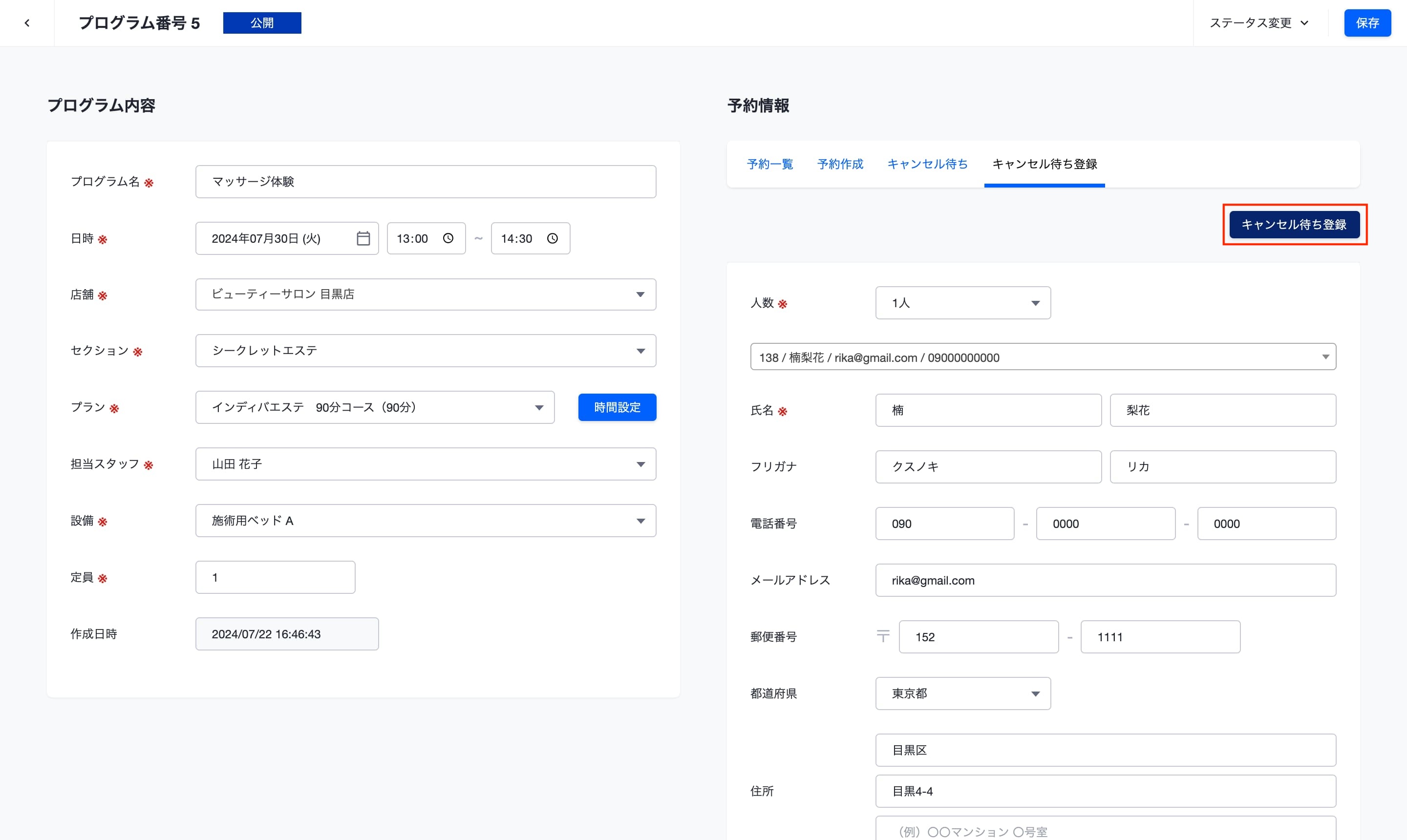Image resolution: width=1407 pixels, height=840 pixels.
Task: Expand the customer selection combo box
Action: [x=1324, y=357]
